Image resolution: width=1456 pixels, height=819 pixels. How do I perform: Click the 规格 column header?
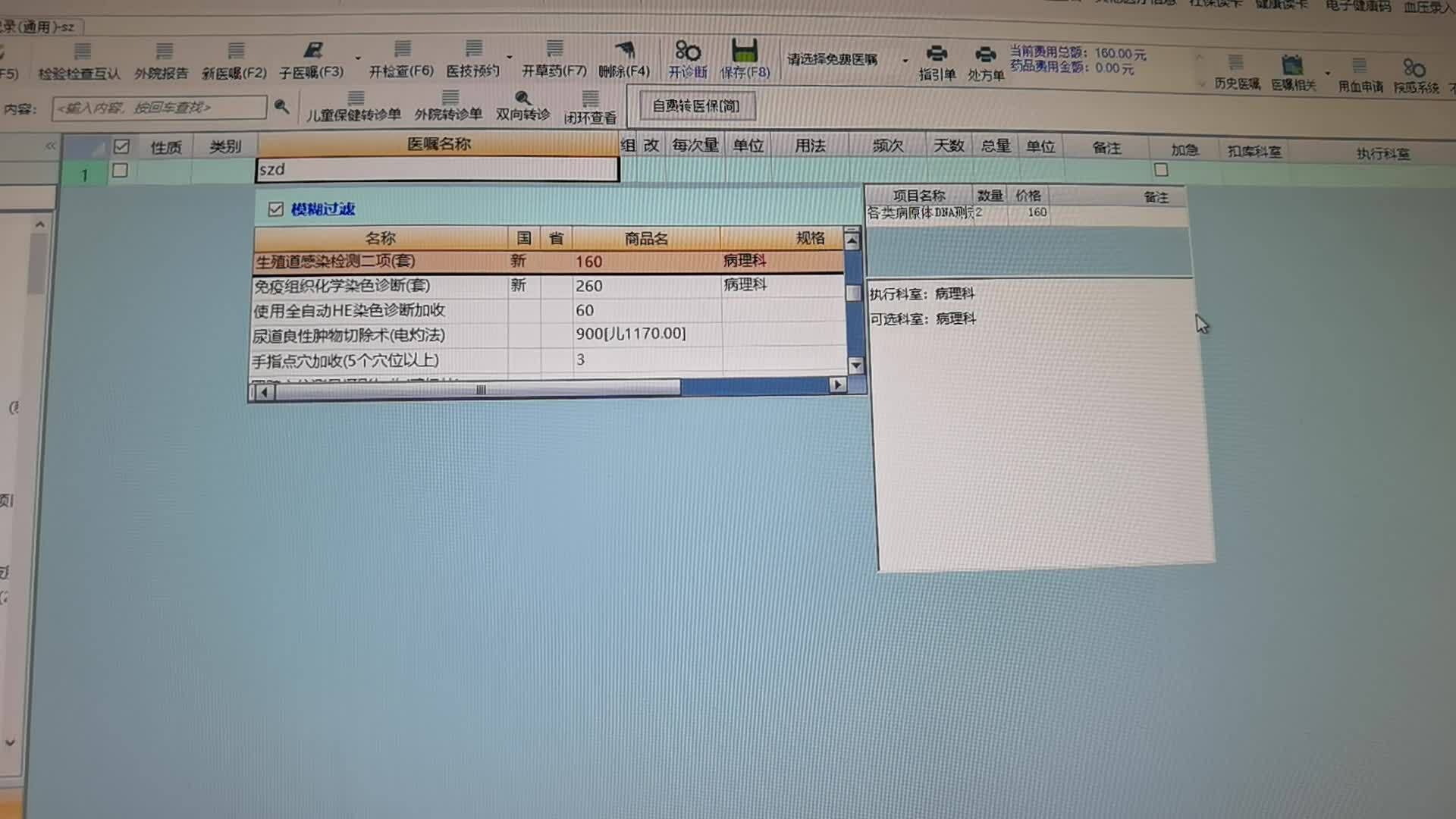781,239
